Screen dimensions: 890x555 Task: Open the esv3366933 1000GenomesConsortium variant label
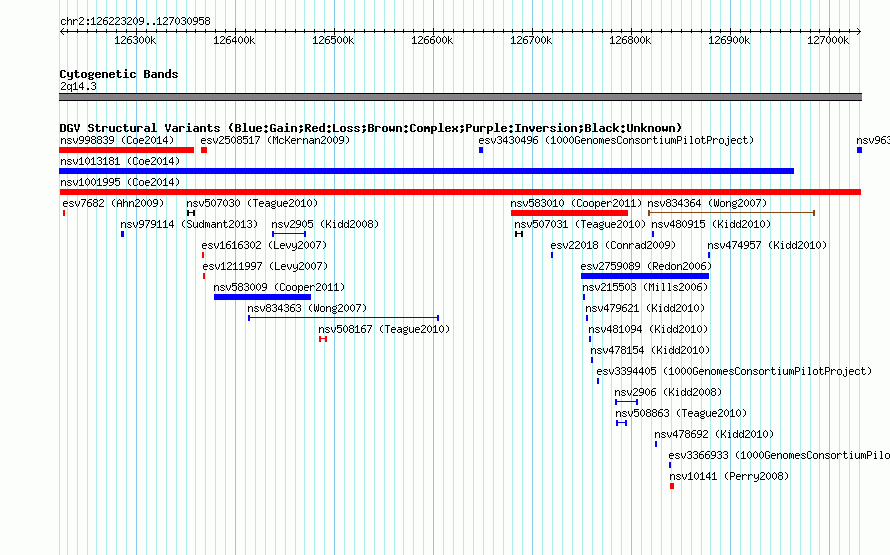779,455
